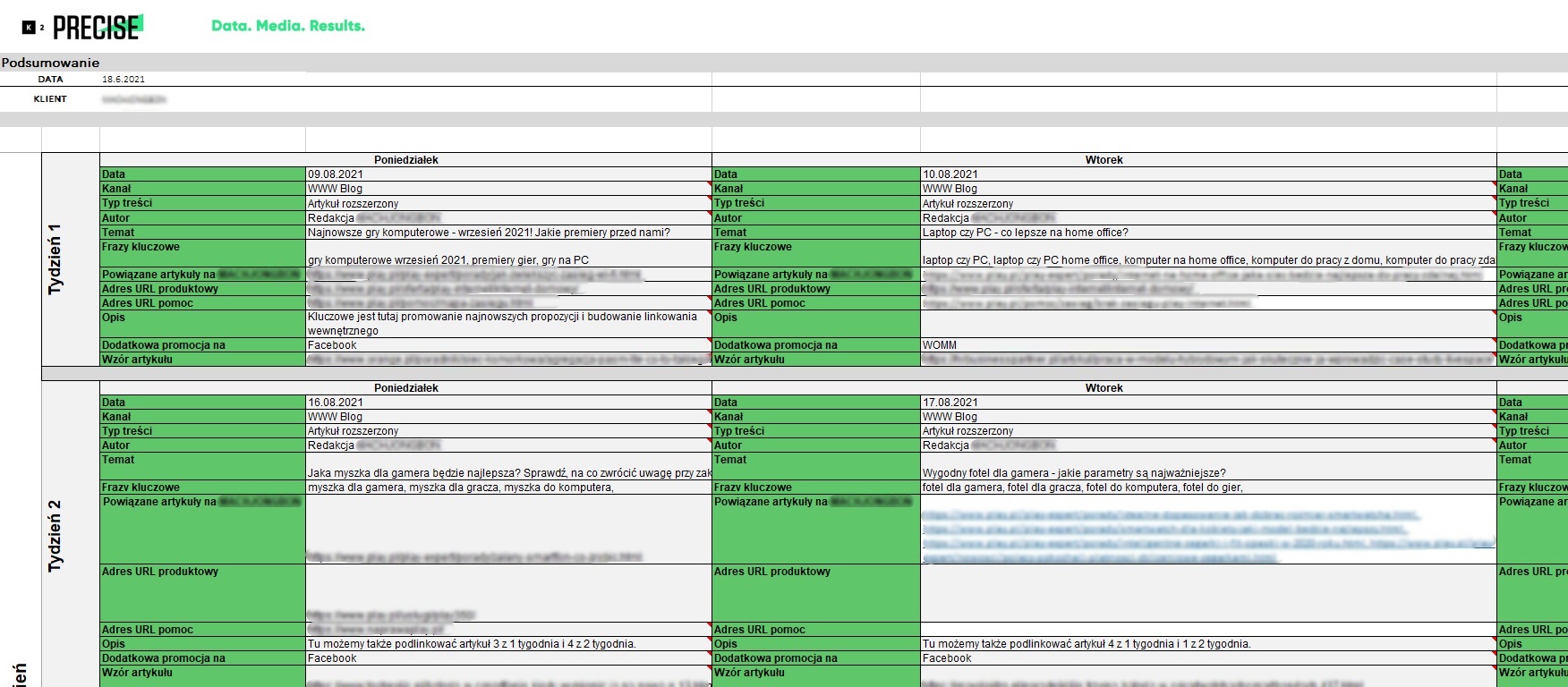The width and height of the screenshot is (1568, 687).
Task: Select the keywords cell starting "gry komputerowe wrzesień"
Action: tap(447, 260)
